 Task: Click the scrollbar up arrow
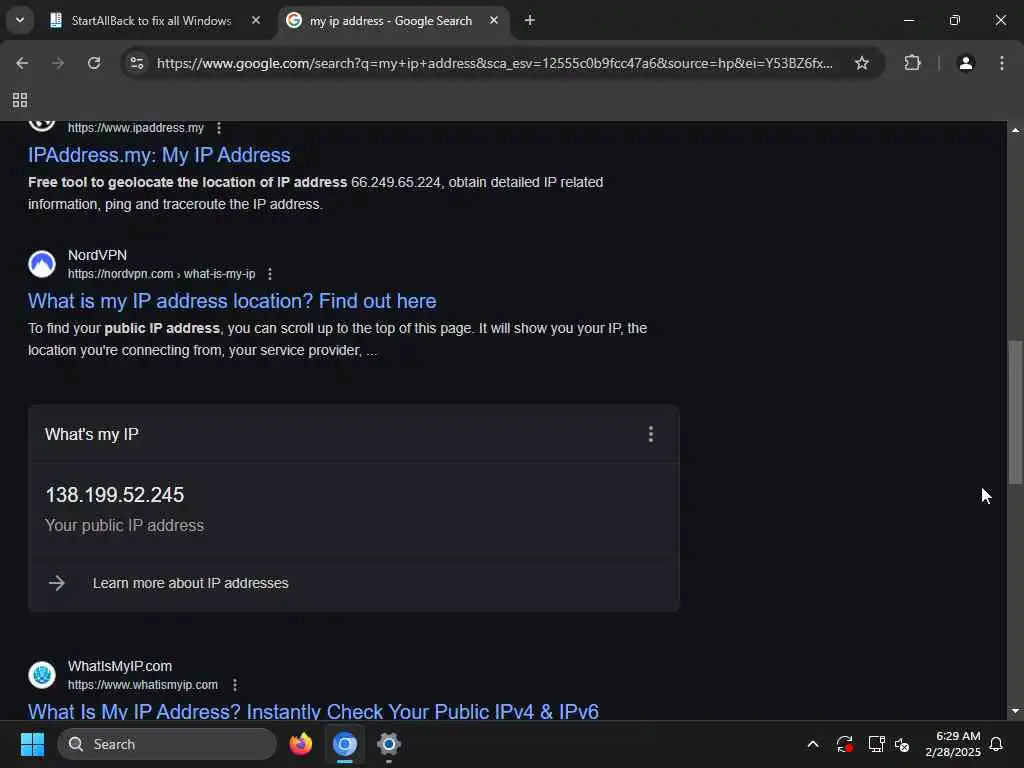click(1015, 130)
